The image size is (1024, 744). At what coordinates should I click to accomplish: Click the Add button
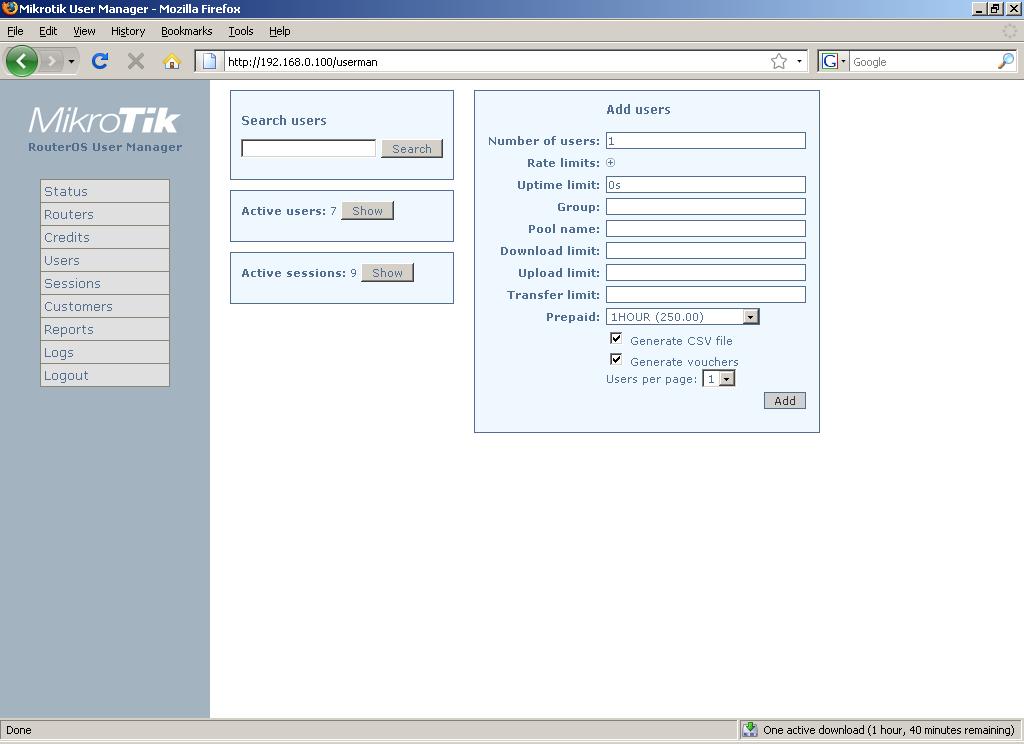coord(785,400)
